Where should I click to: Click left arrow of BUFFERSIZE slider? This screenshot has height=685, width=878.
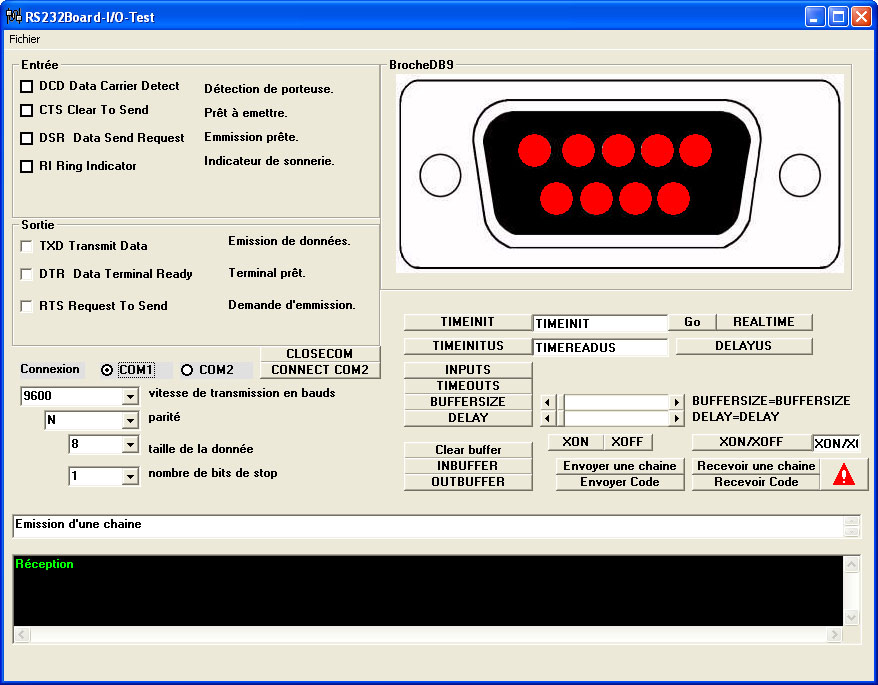coord(547,402)
